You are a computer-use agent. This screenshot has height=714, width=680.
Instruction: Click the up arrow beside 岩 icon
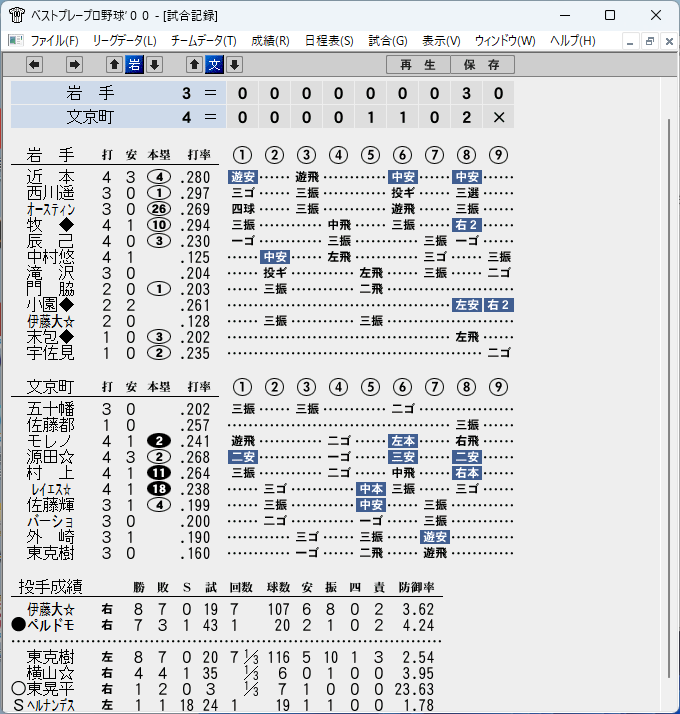click(114, 65)
